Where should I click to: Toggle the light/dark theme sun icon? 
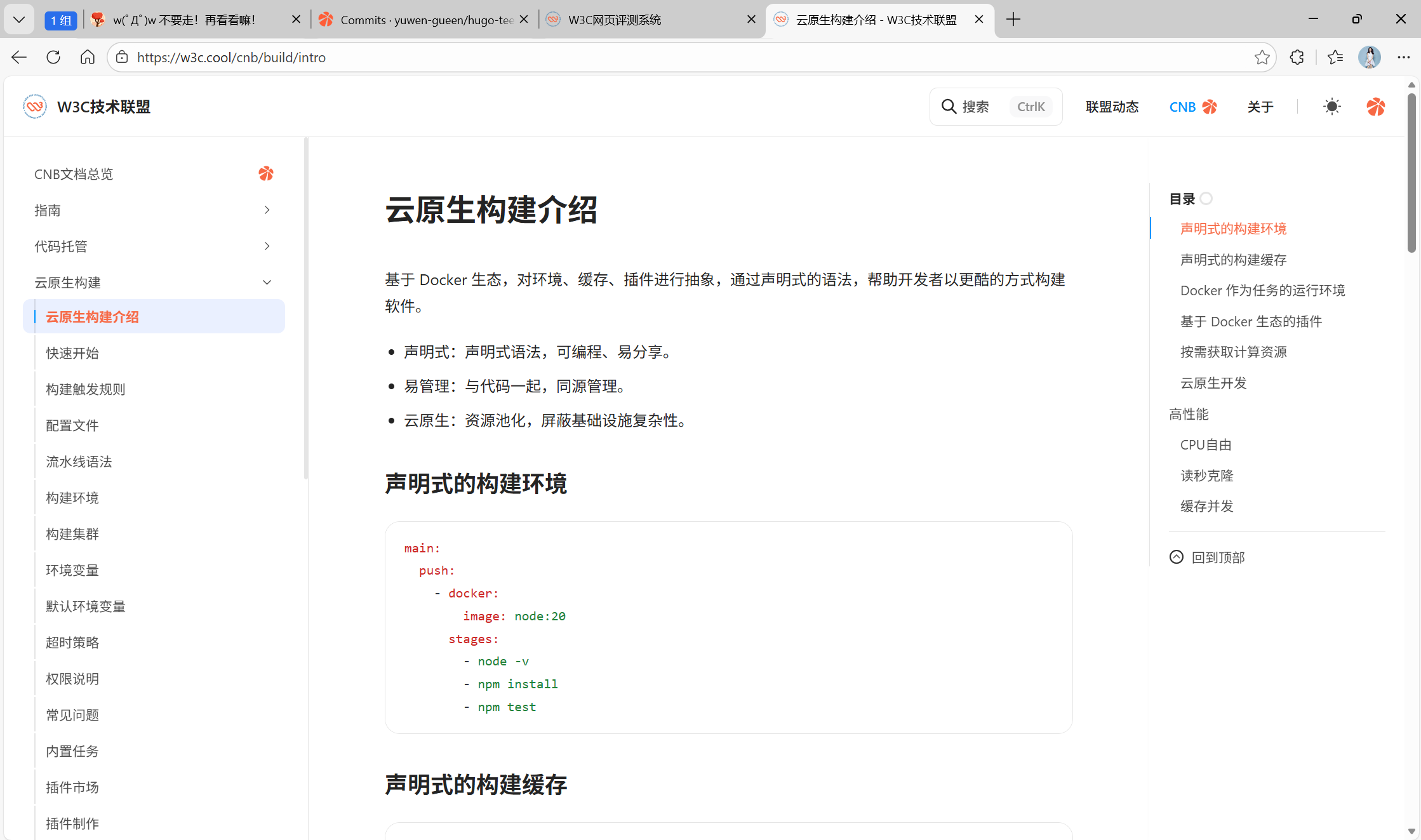pyautogui.click(x=1331, y=107)
